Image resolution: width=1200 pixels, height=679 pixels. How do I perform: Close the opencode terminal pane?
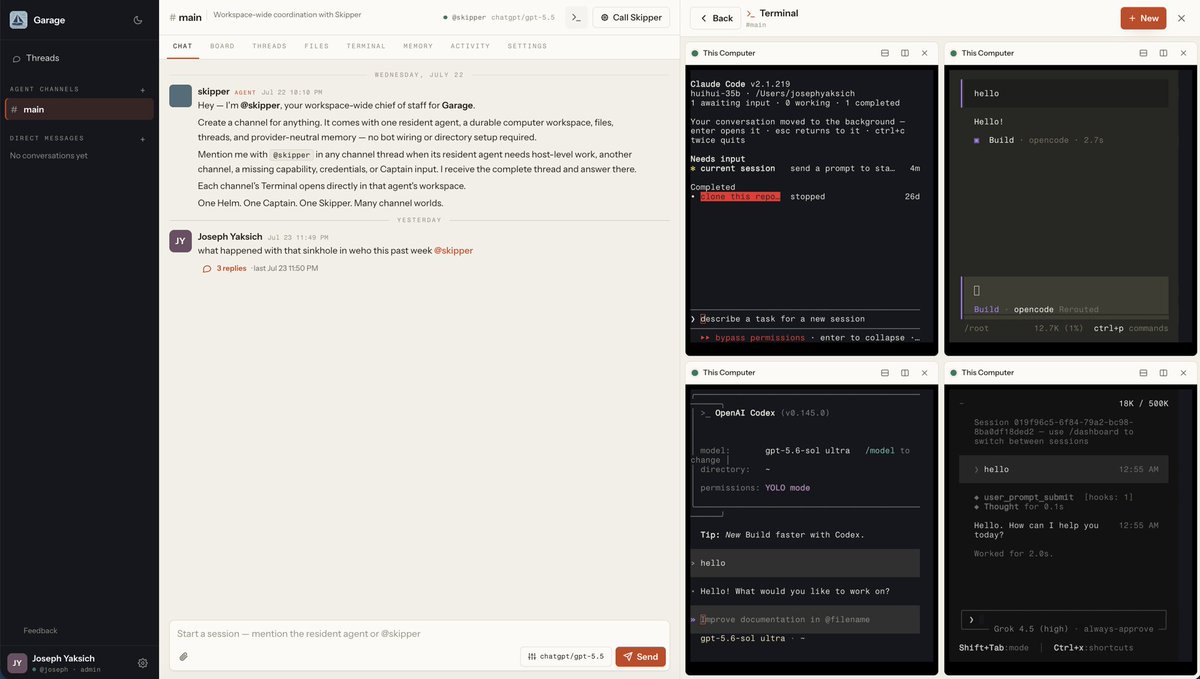click(x=1183, y=53)
